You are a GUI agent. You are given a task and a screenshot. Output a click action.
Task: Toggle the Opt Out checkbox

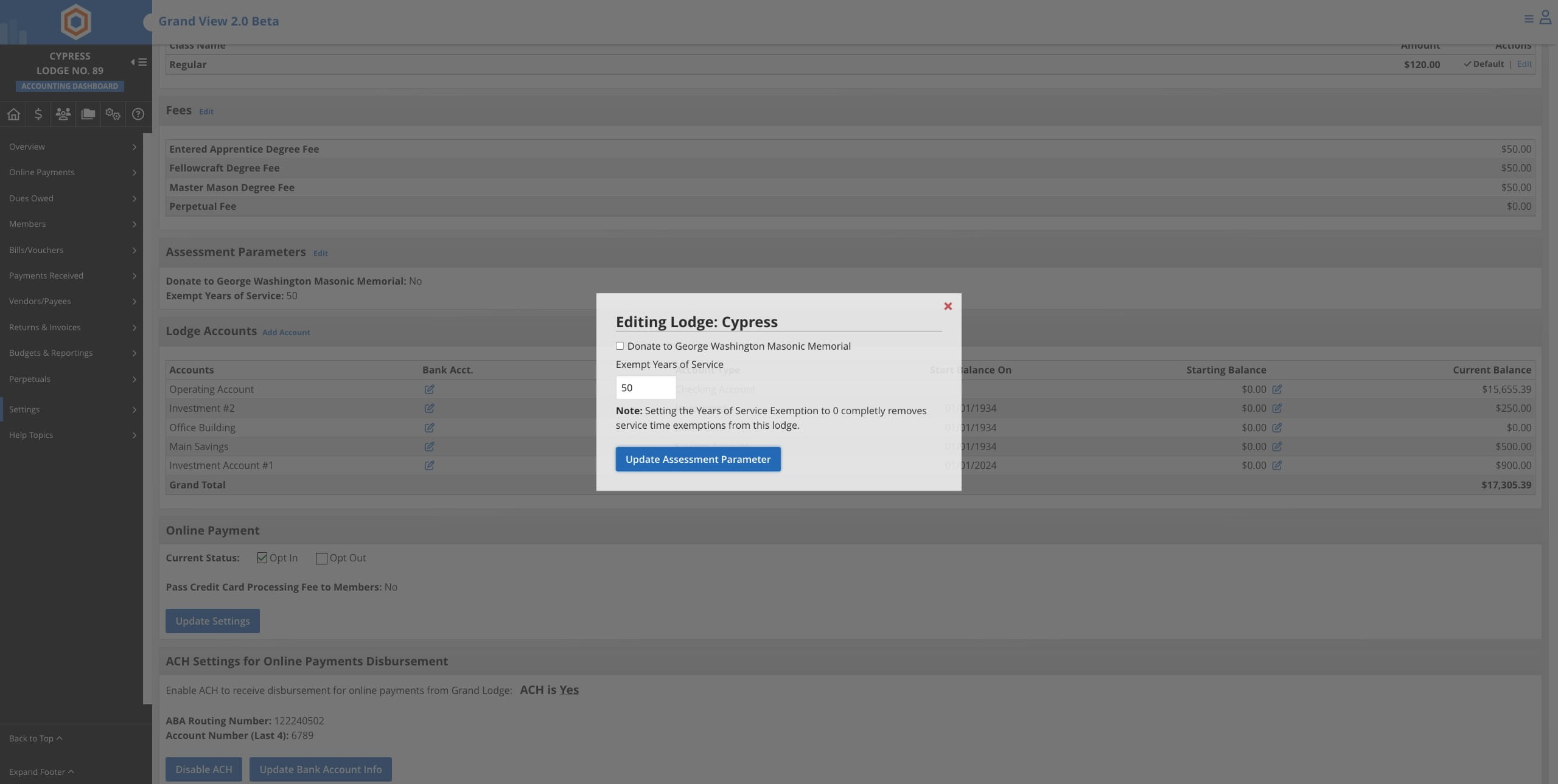click(x=321, y=558)
